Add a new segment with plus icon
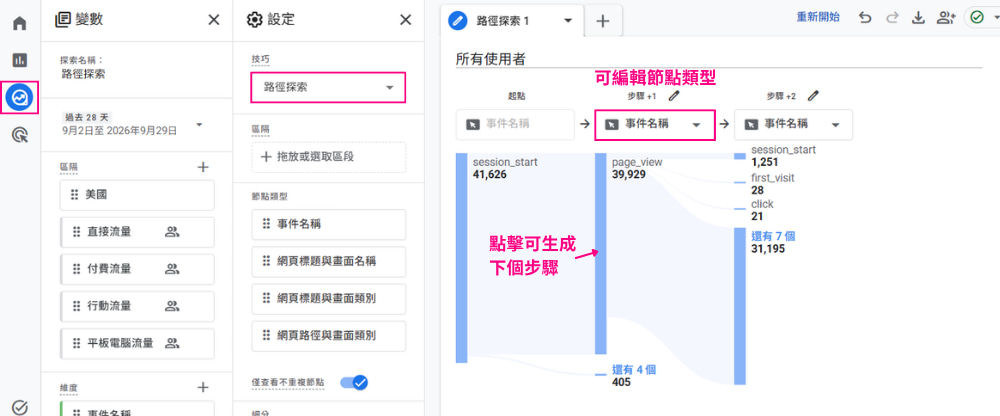This screenshot has height=416, width=1000. (203, 167)
